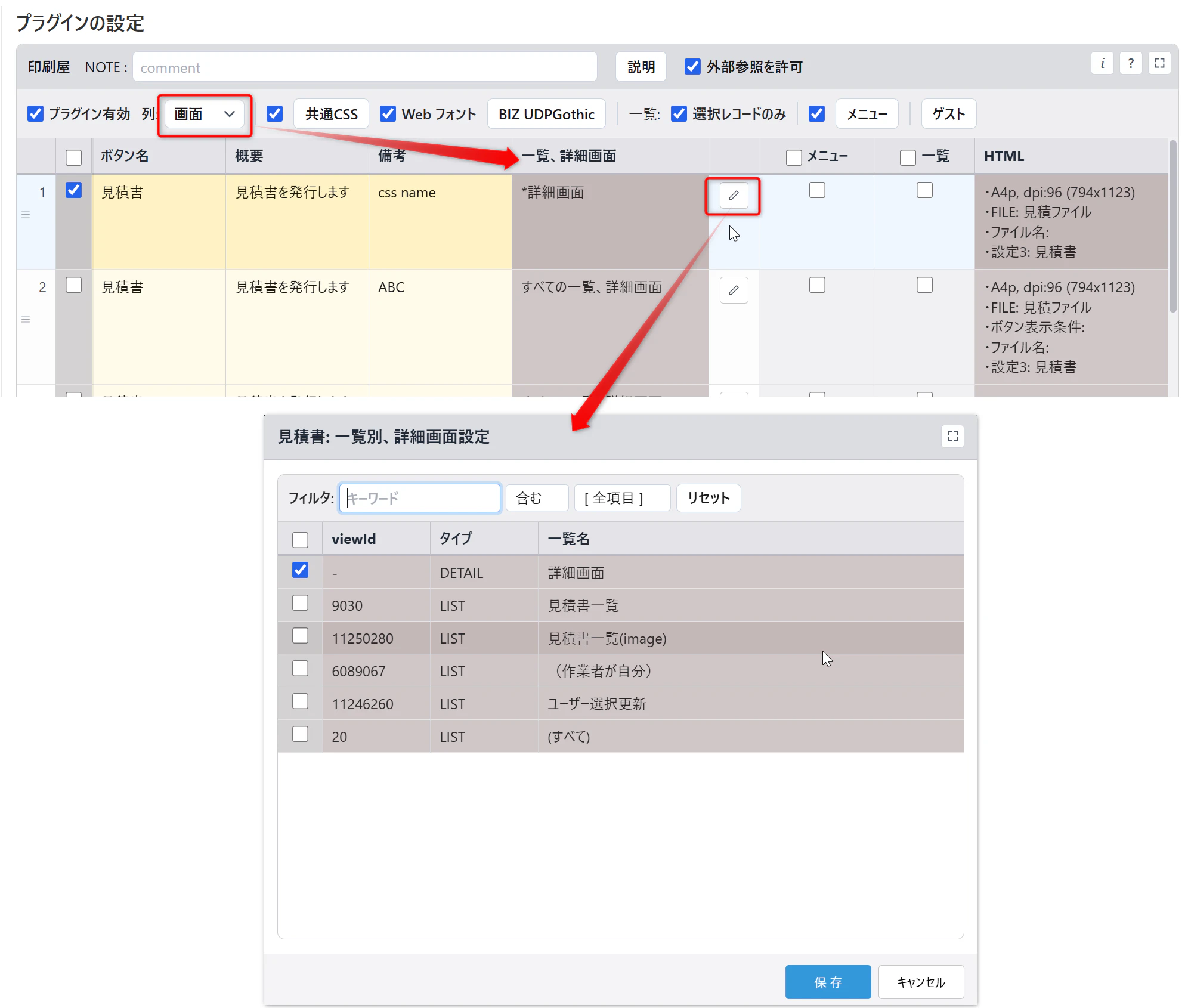1188x1008 pixels.
Task: Toggle 選択レコードのみ checkbox
Action: point(679,113)
